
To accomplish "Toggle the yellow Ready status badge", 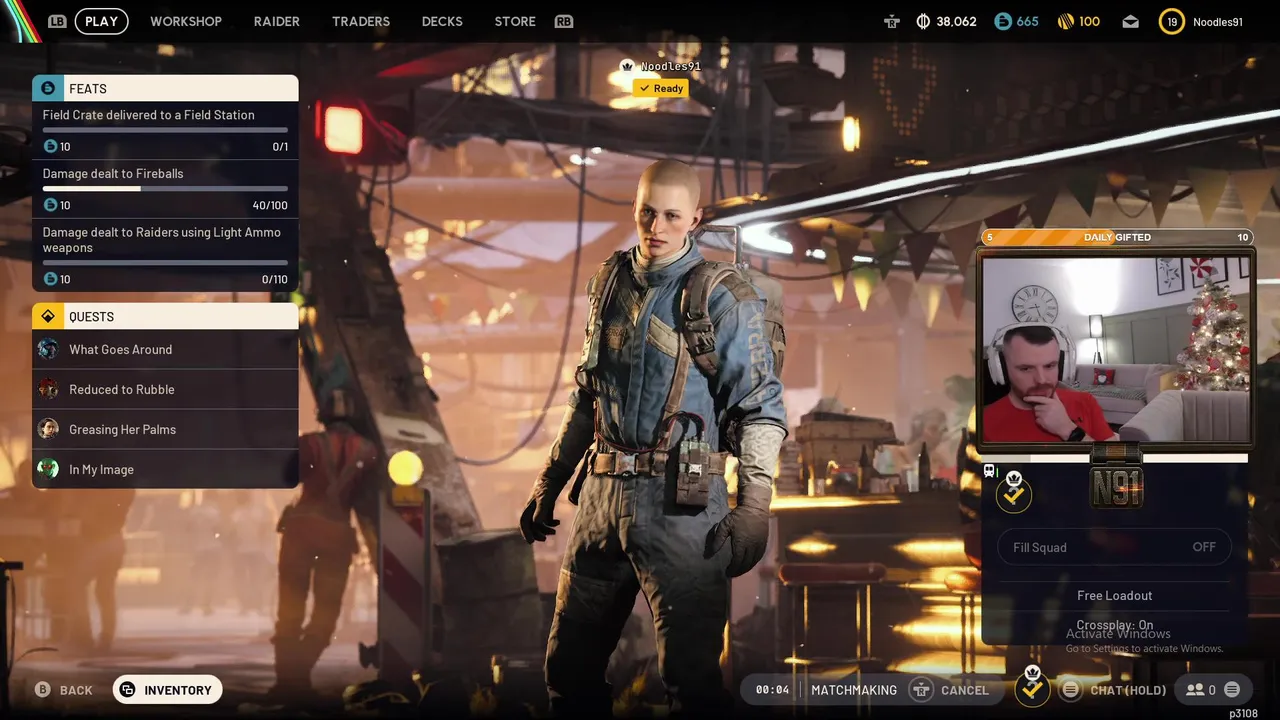I will pos(661,88).
